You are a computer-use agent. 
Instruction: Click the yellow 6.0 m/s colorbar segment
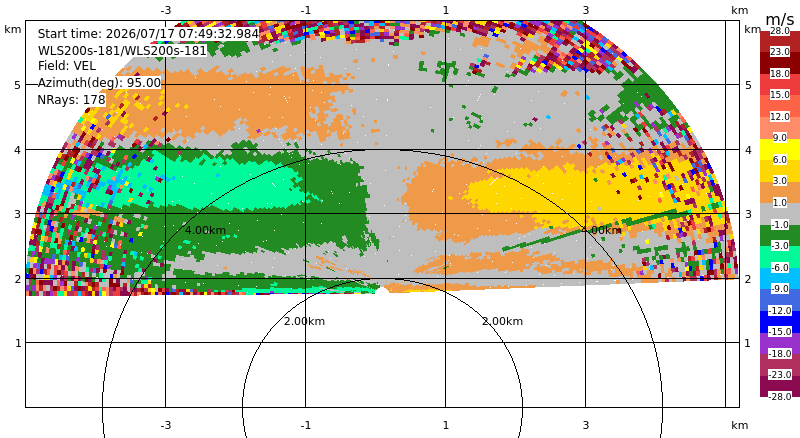tap(780, 150)
